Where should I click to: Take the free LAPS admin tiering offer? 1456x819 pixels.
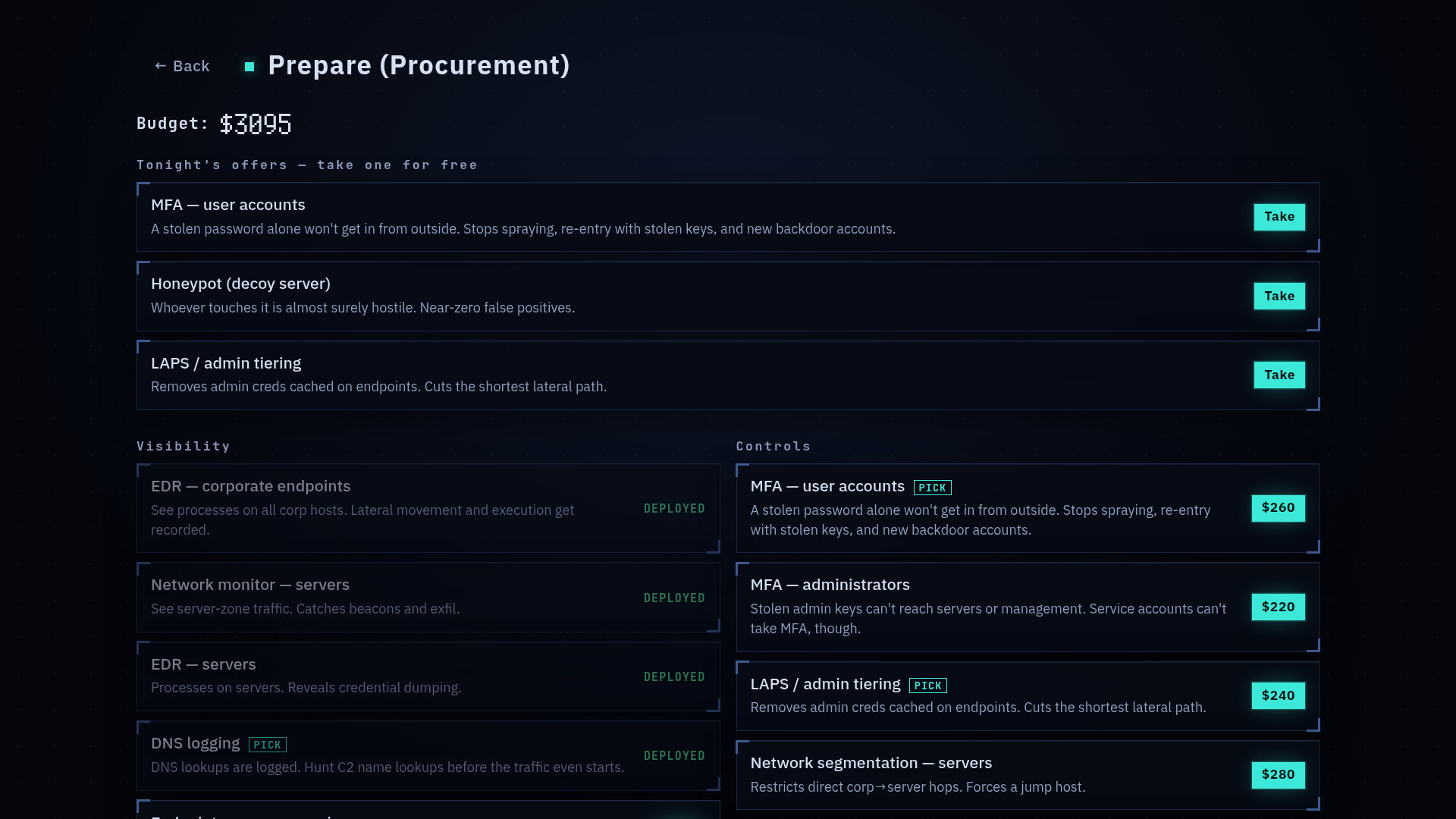tap(1279, 375)
